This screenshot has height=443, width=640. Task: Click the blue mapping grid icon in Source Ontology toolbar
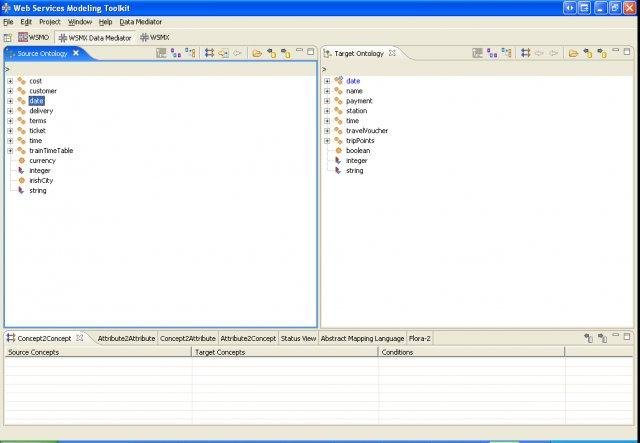click(x=209, y=53)
